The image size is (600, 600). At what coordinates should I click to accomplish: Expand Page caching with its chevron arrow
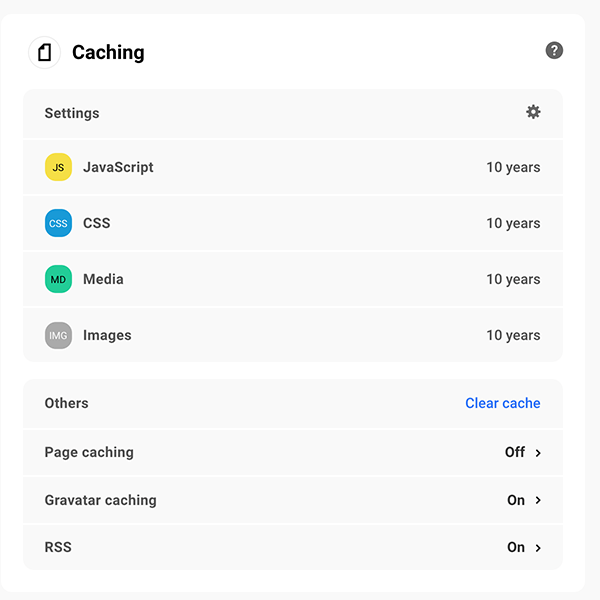[538, 453]
